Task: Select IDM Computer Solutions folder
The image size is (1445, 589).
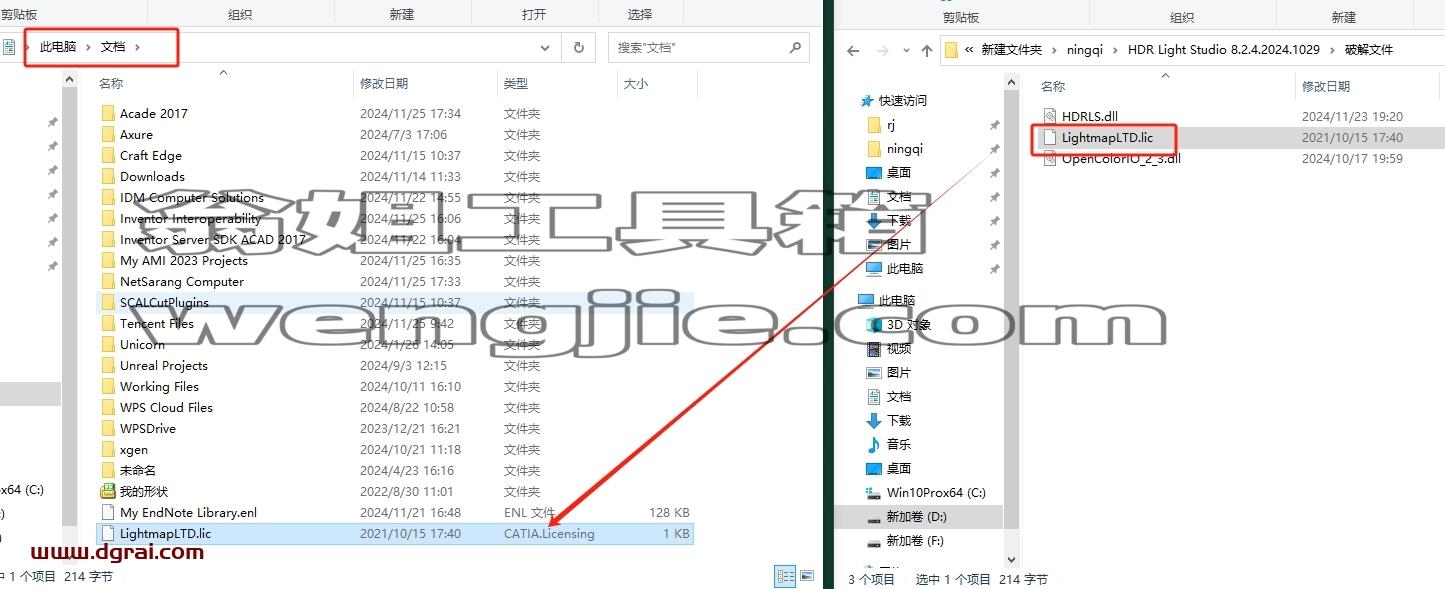Action: 191,198
